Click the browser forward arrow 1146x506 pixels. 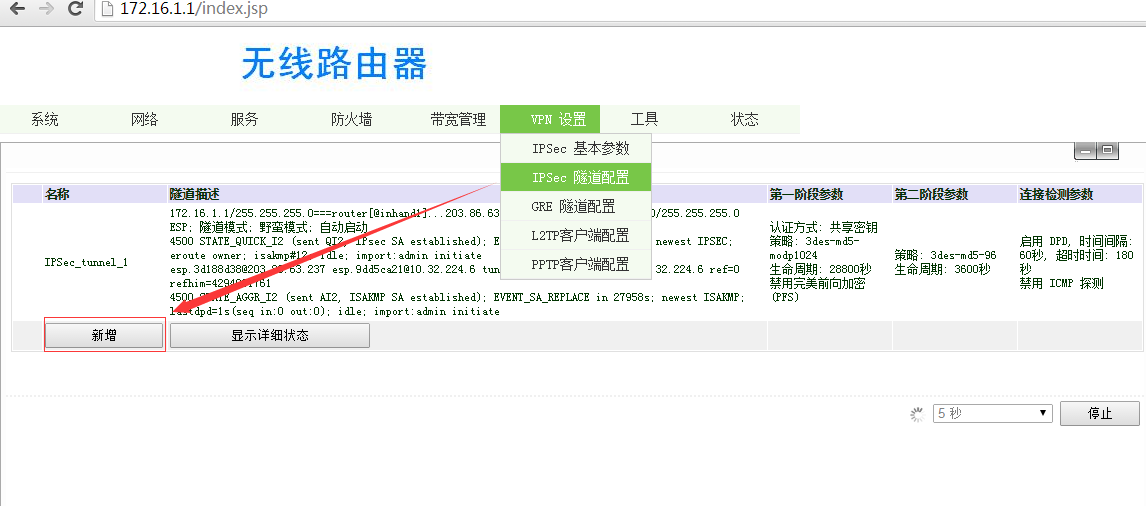click(46, 9)
